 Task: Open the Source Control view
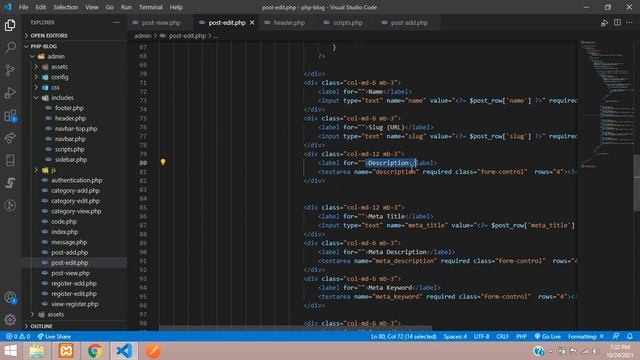pyautogui.click(x=10, y=70)
